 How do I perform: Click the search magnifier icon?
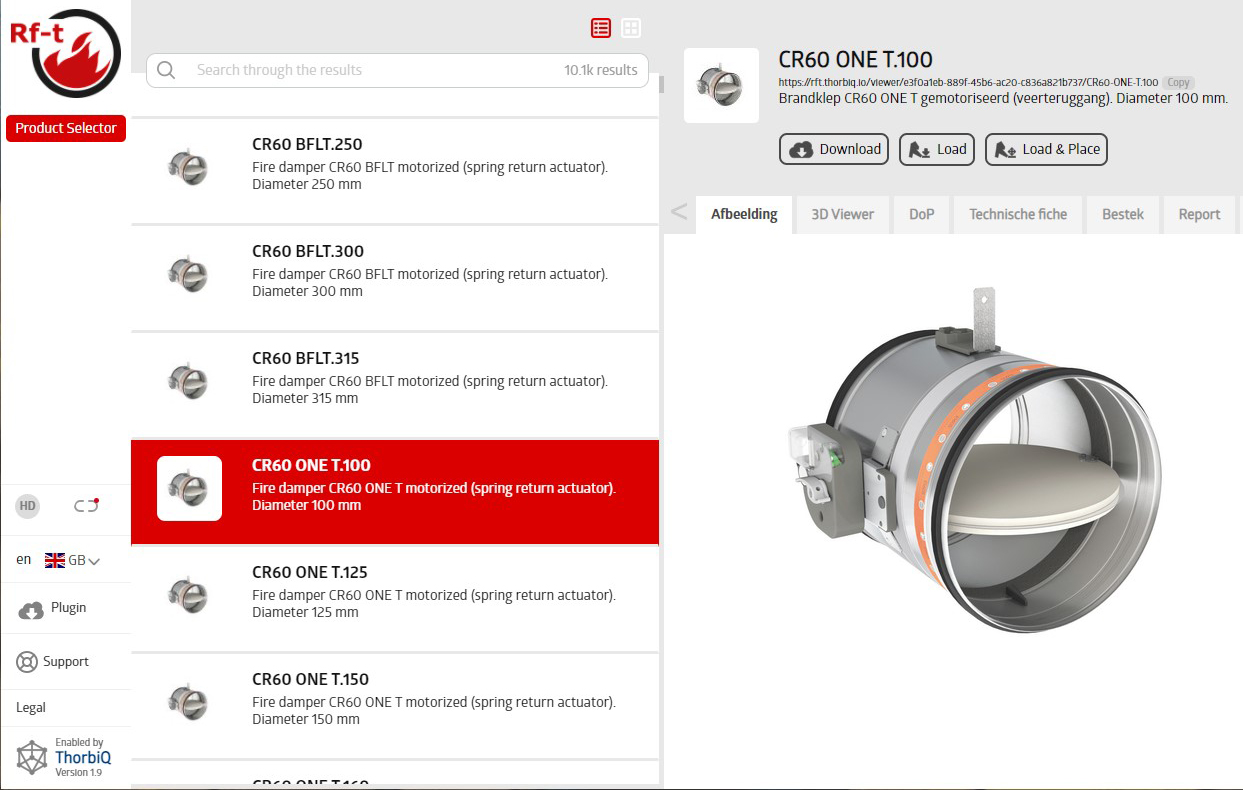coord(166,70)
